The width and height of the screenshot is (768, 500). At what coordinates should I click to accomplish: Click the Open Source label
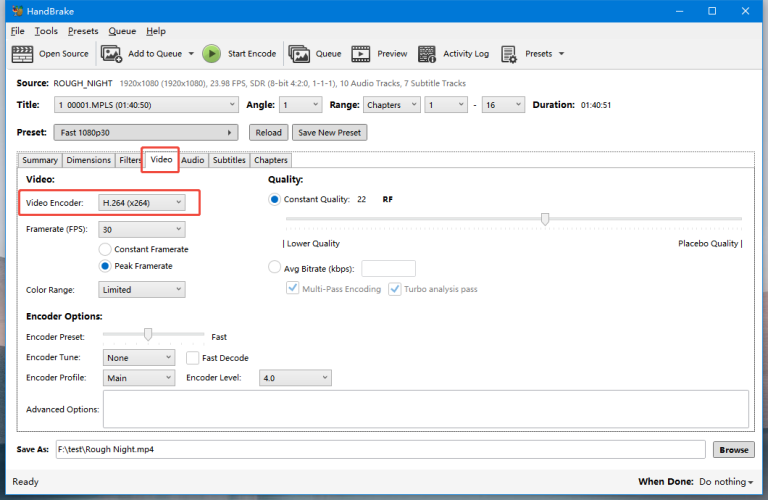coord(64,54)
